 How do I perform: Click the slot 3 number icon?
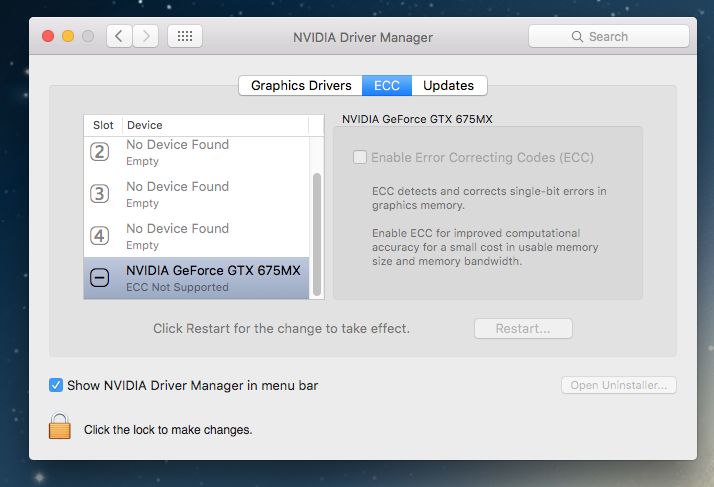click(x=99, y=194)
